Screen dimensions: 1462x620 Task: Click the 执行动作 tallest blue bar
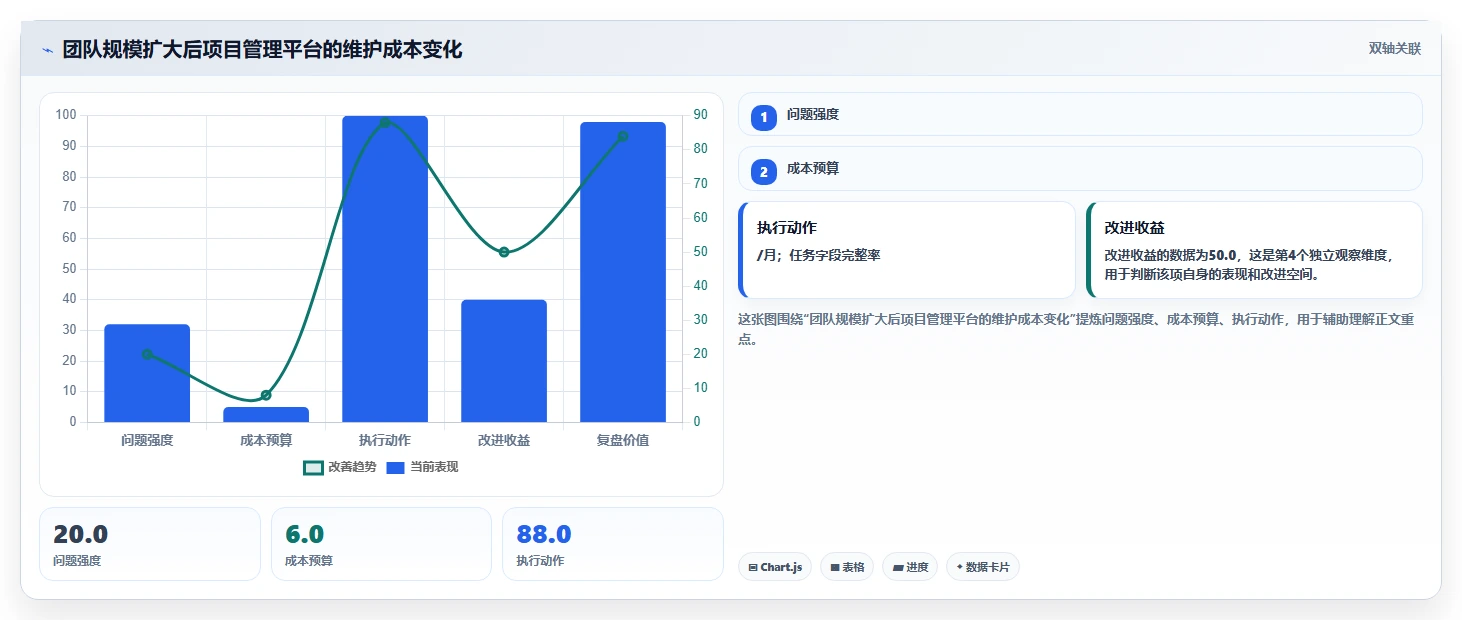pyautogui.click(x=385, y=269)
